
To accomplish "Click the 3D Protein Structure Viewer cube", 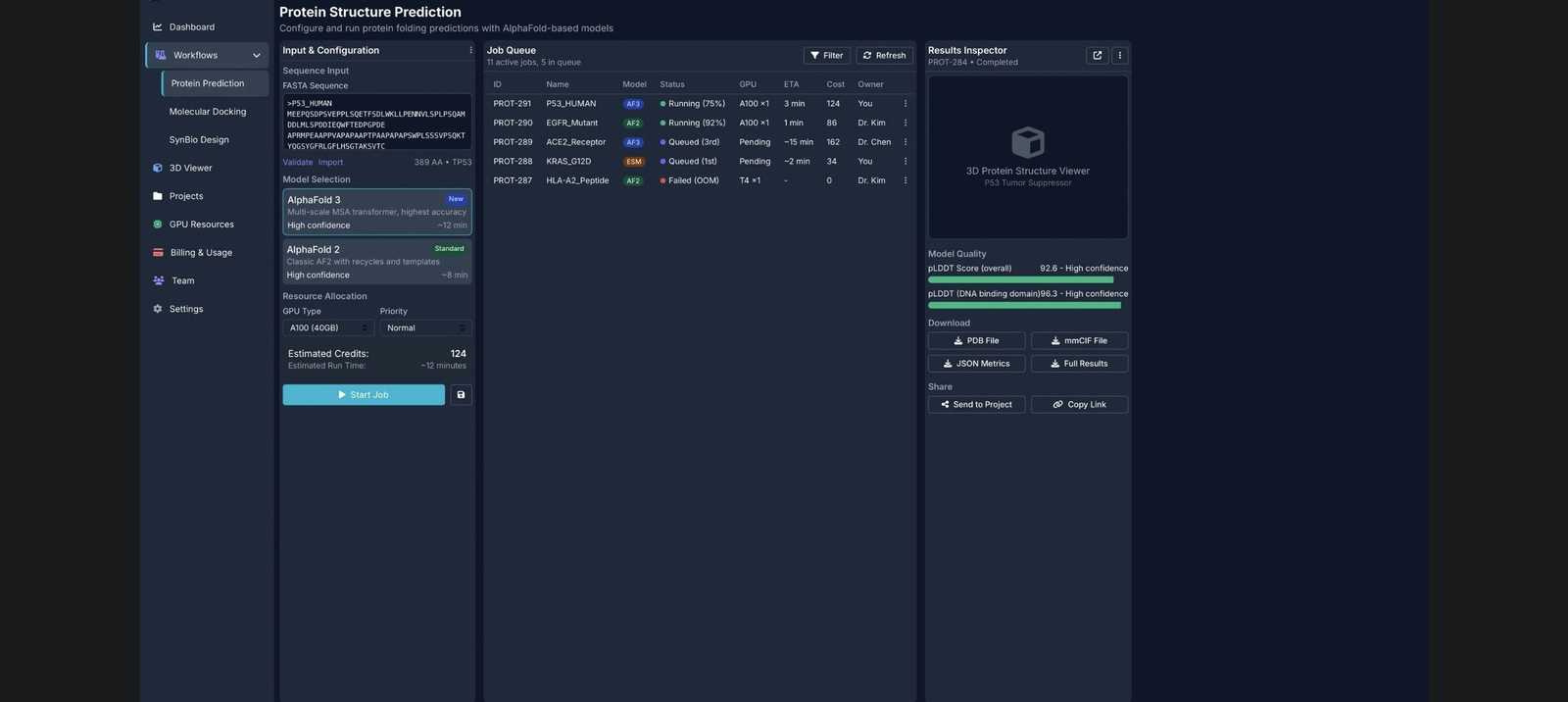I will click(1027, 143).
